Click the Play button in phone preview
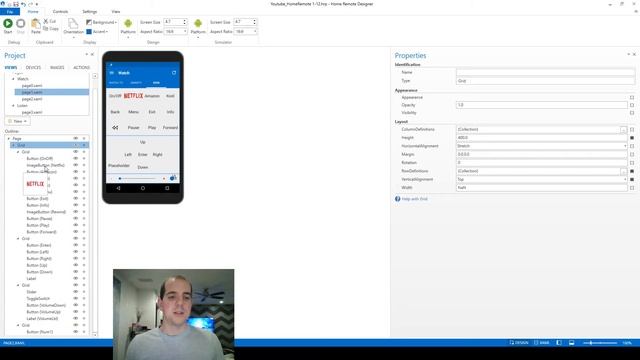Screen dimensions: 640x360 coord(152,128)
